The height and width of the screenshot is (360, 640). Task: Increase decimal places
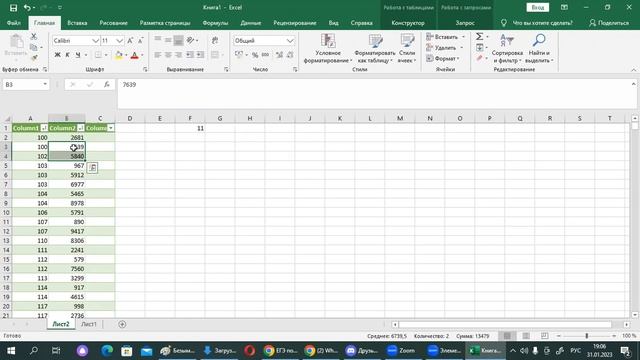(279, 55)
